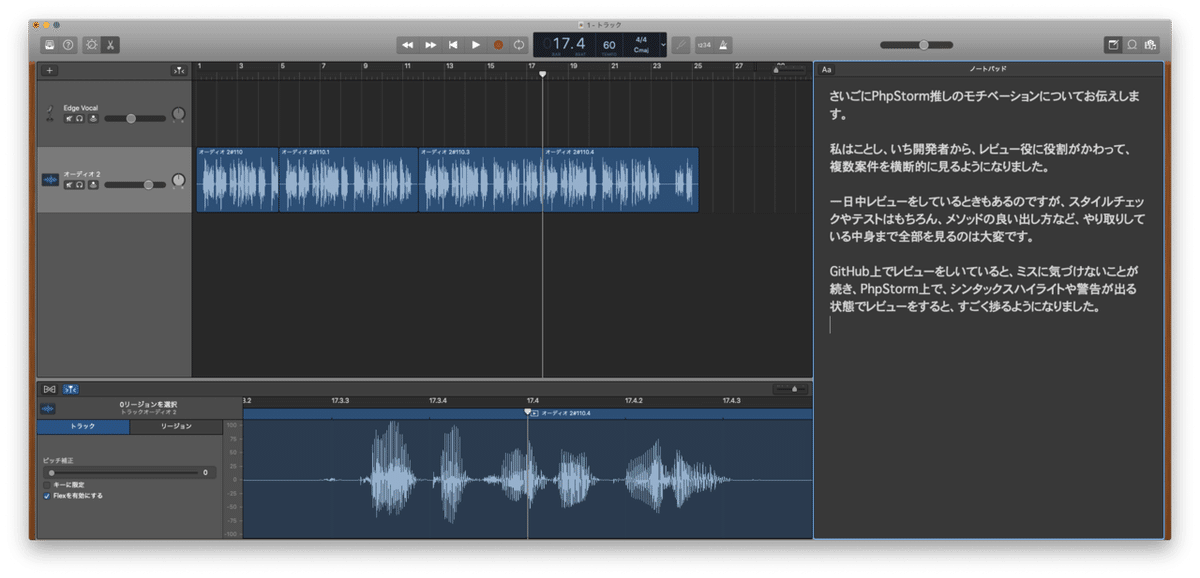
Task: Toggle the editor Catch Playhead button
Action: click(71, 388)
